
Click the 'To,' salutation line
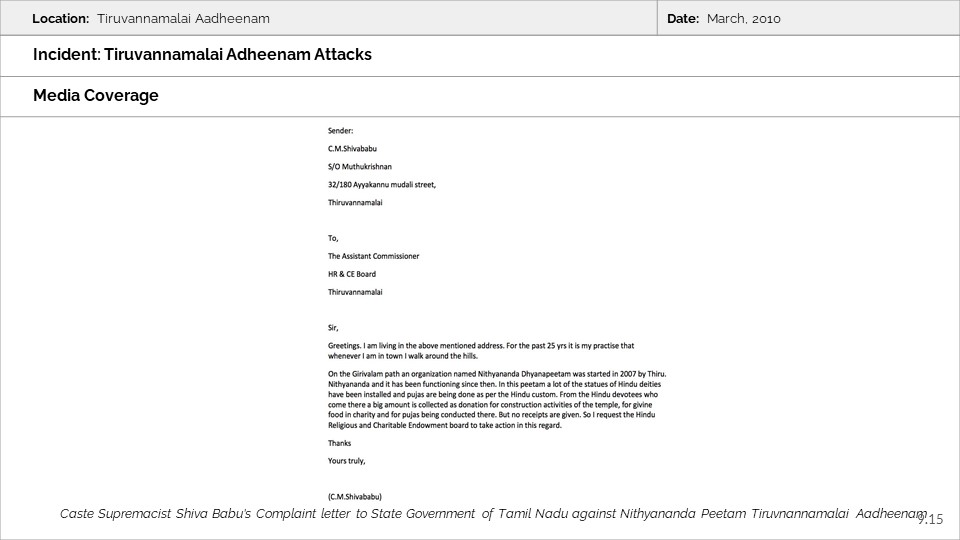pos(333,238)
